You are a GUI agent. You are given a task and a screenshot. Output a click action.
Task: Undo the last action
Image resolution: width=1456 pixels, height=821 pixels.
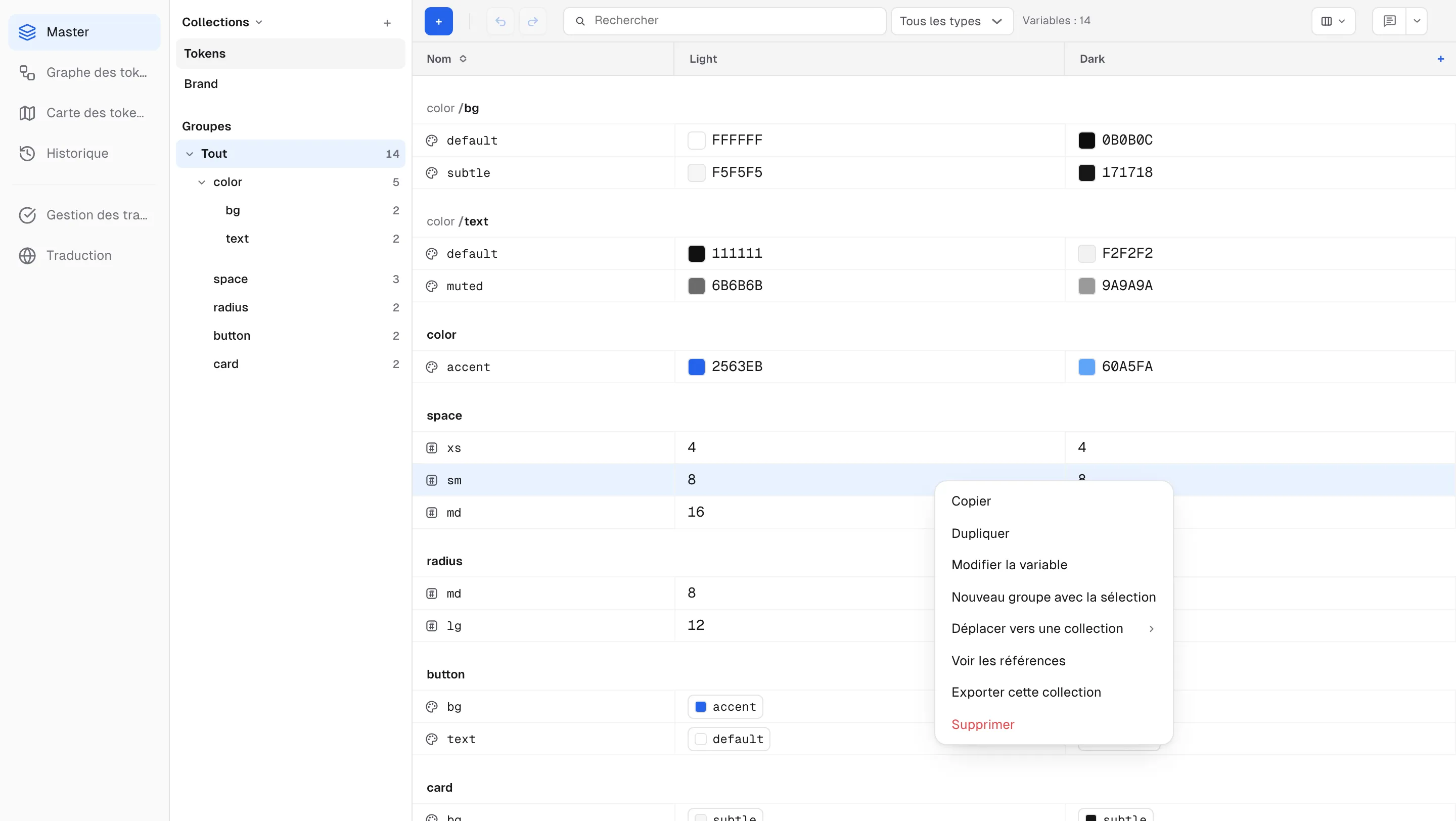coord(500,21)
